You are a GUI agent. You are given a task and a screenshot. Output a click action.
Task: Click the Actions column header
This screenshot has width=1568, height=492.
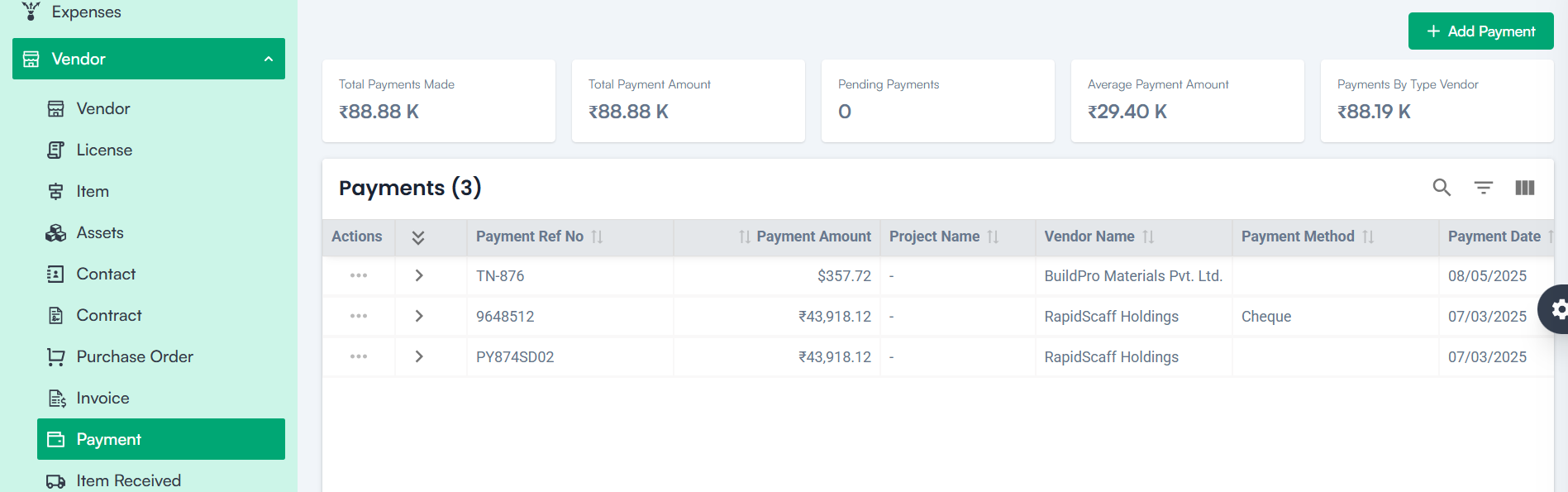pyautogui.click(x=357, y=236)
